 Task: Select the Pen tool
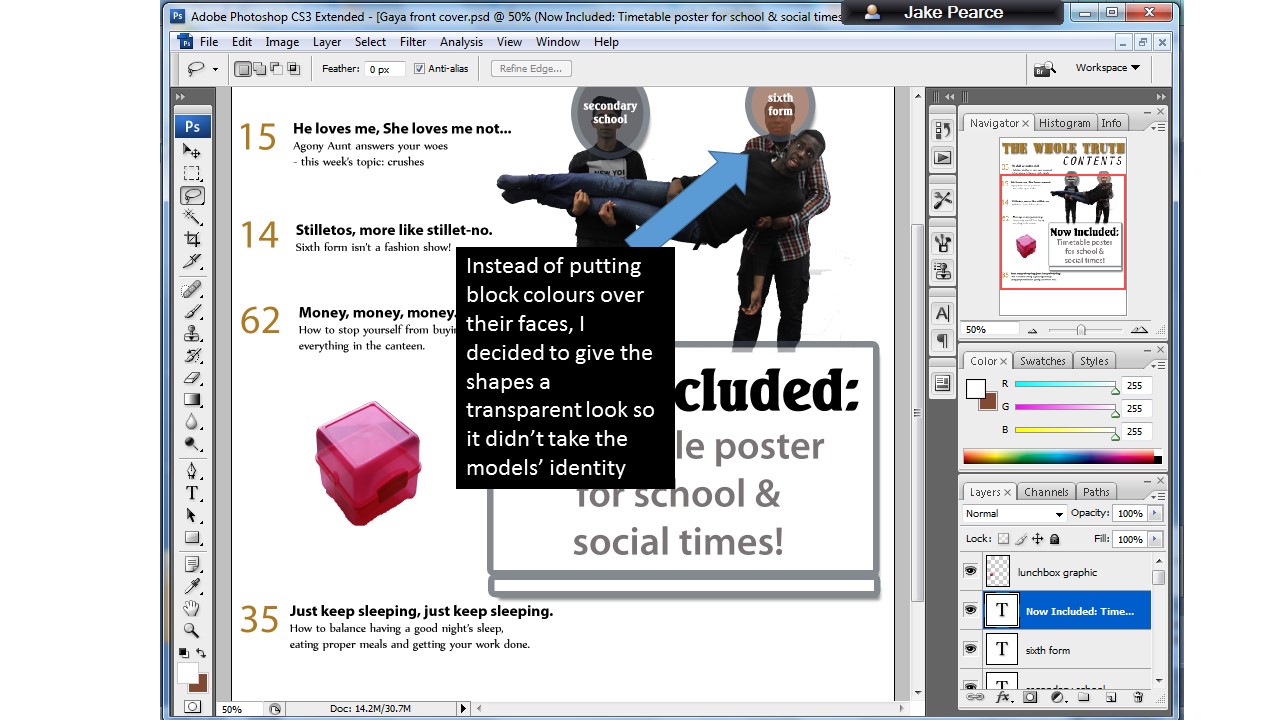coord(192,471)
